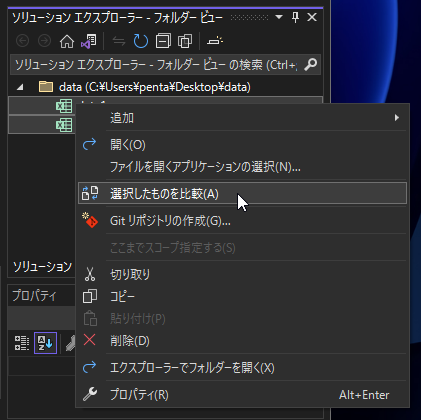This screenshot has width=421, height=420.
Task: Click the Home icon in Solution Explorer toolbar
Action: [67, 41]
